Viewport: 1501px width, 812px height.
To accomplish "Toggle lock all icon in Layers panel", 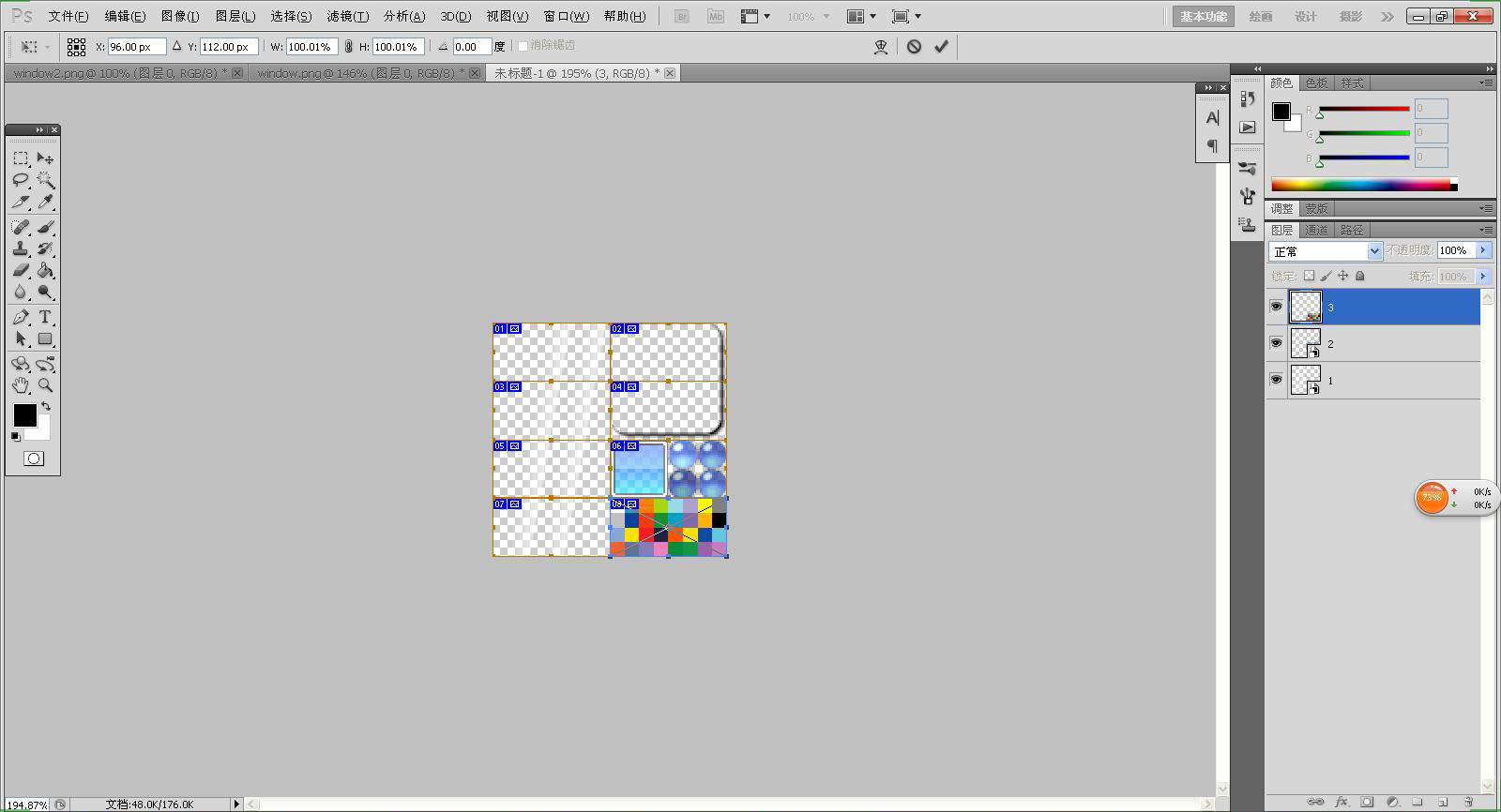I will [1360, 276].
